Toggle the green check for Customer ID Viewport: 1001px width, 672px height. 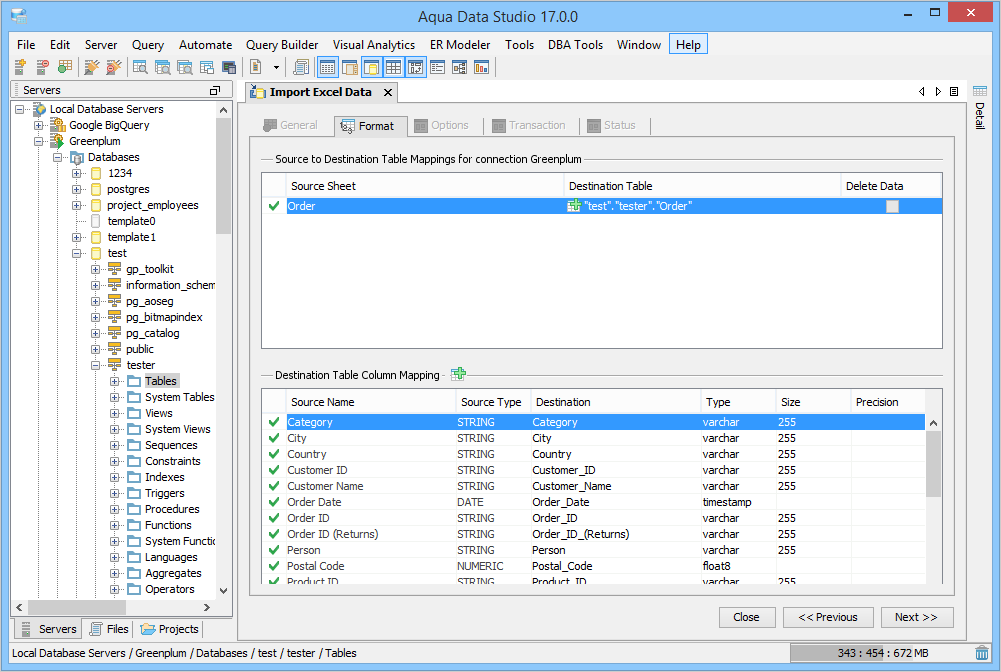(x=274, y=470)
